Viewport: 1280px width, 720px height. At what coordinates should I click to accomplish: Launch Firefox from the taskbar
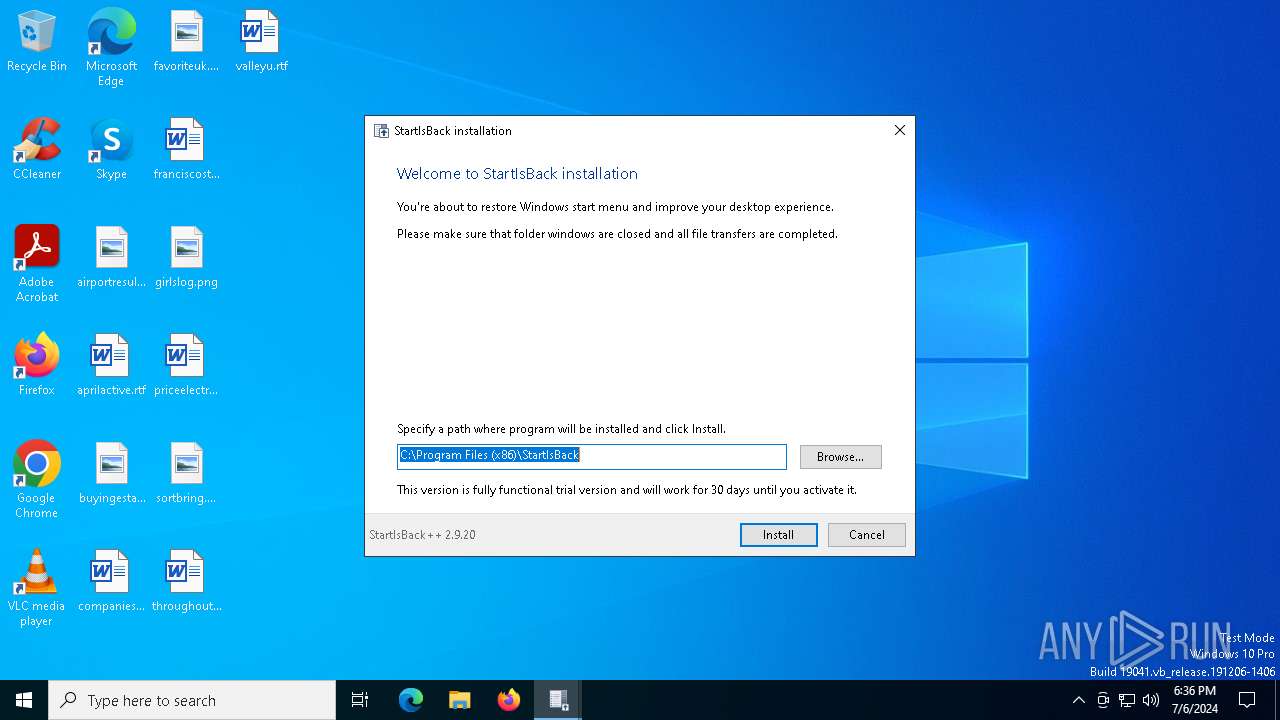[509, 700]
